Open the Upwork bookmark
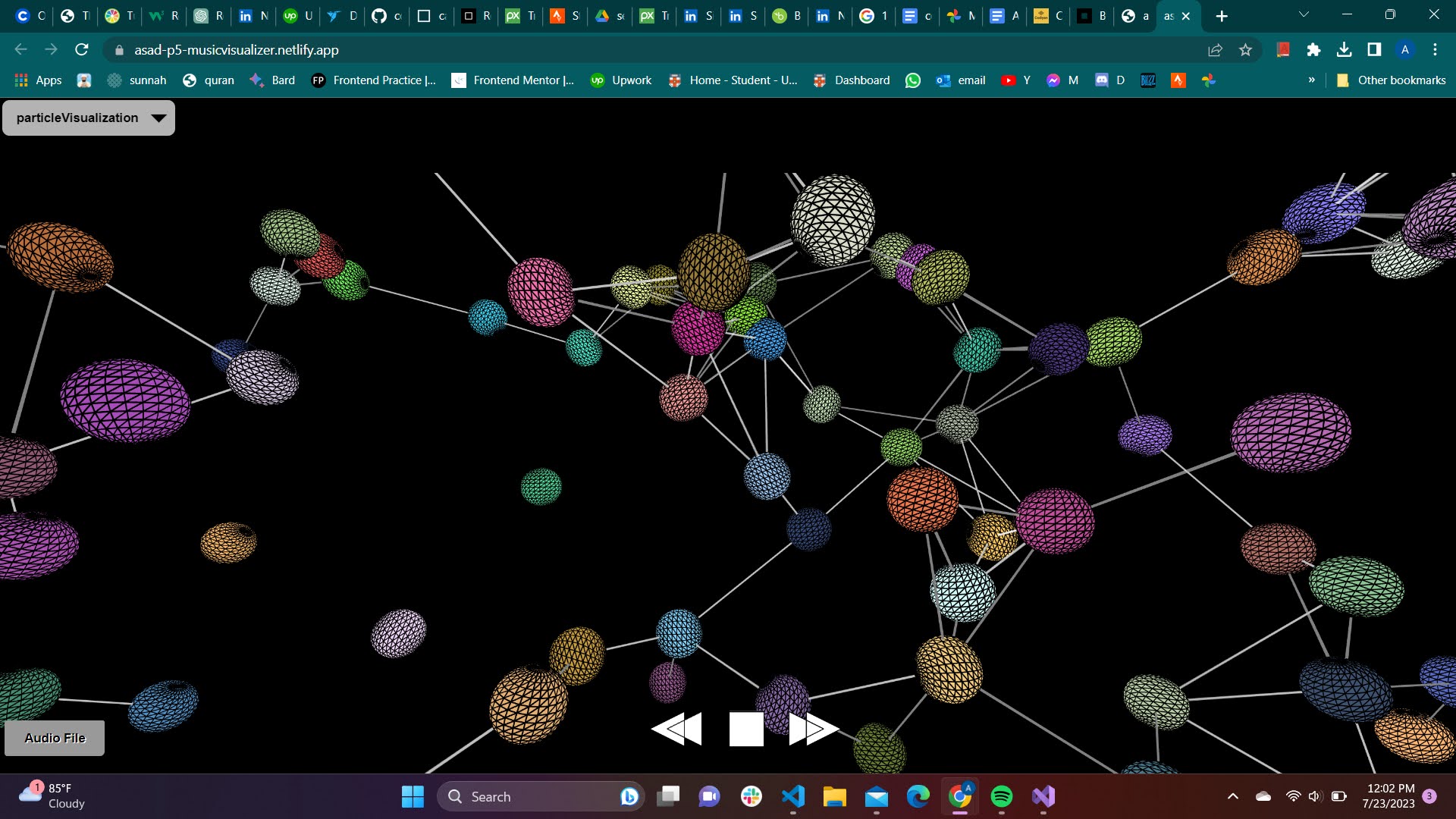Viewport: 1456px width, 819px height. [x=621, y=80]
